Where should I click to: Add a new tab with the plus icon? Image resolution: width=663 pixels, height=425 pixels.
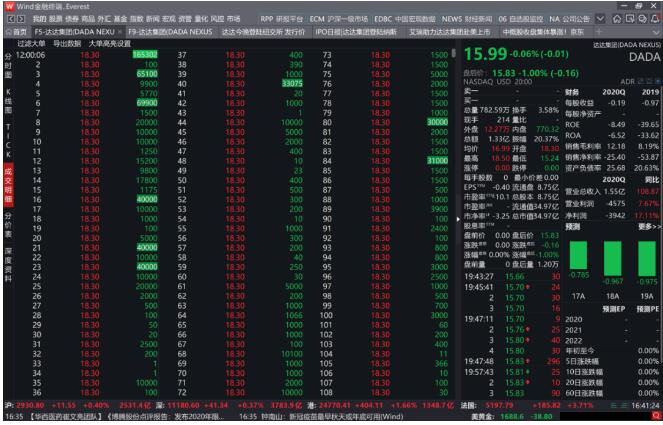point(598,32)
